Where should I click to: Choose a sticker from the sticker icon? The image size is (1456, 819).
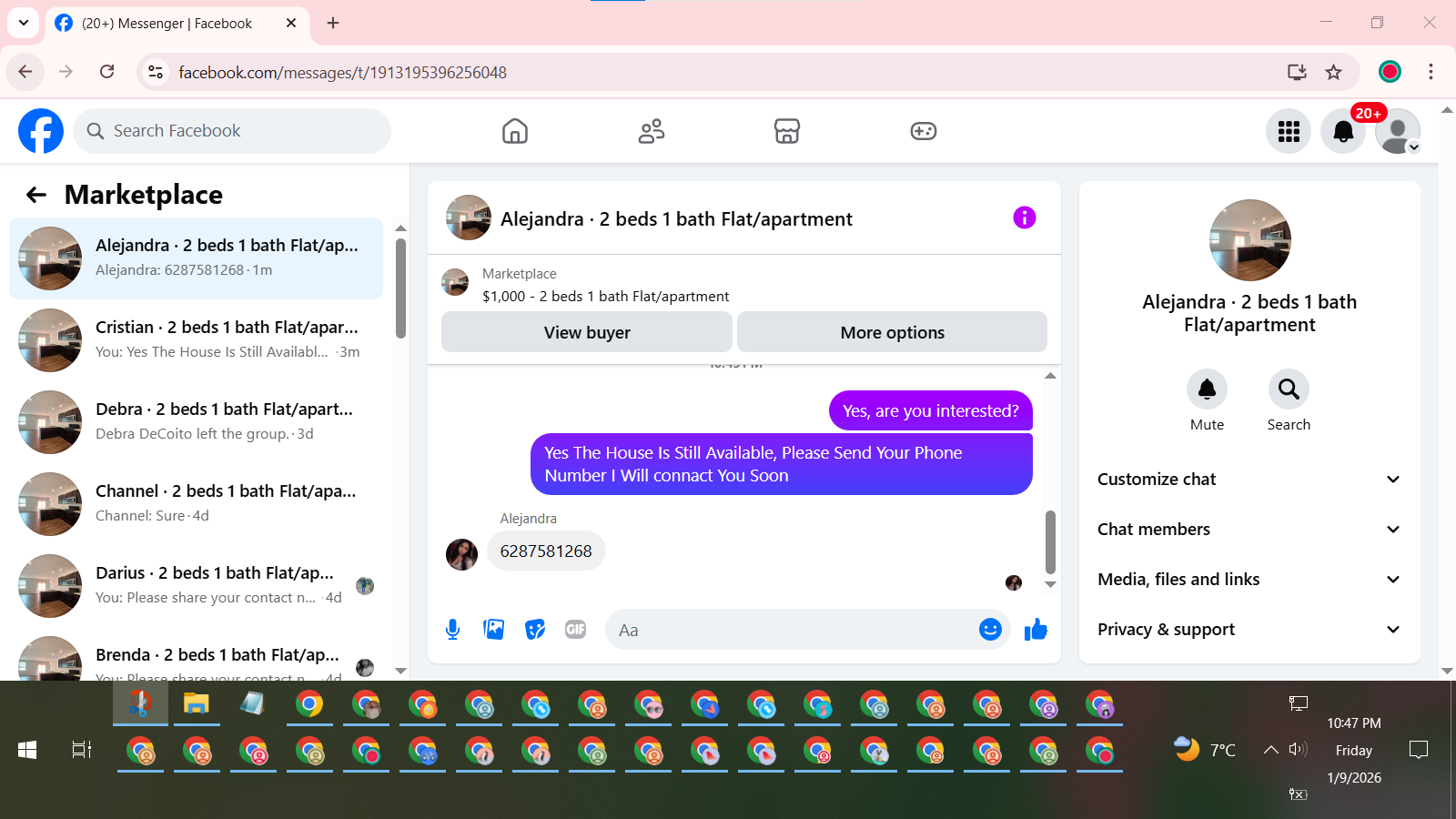tap(535, 629)
